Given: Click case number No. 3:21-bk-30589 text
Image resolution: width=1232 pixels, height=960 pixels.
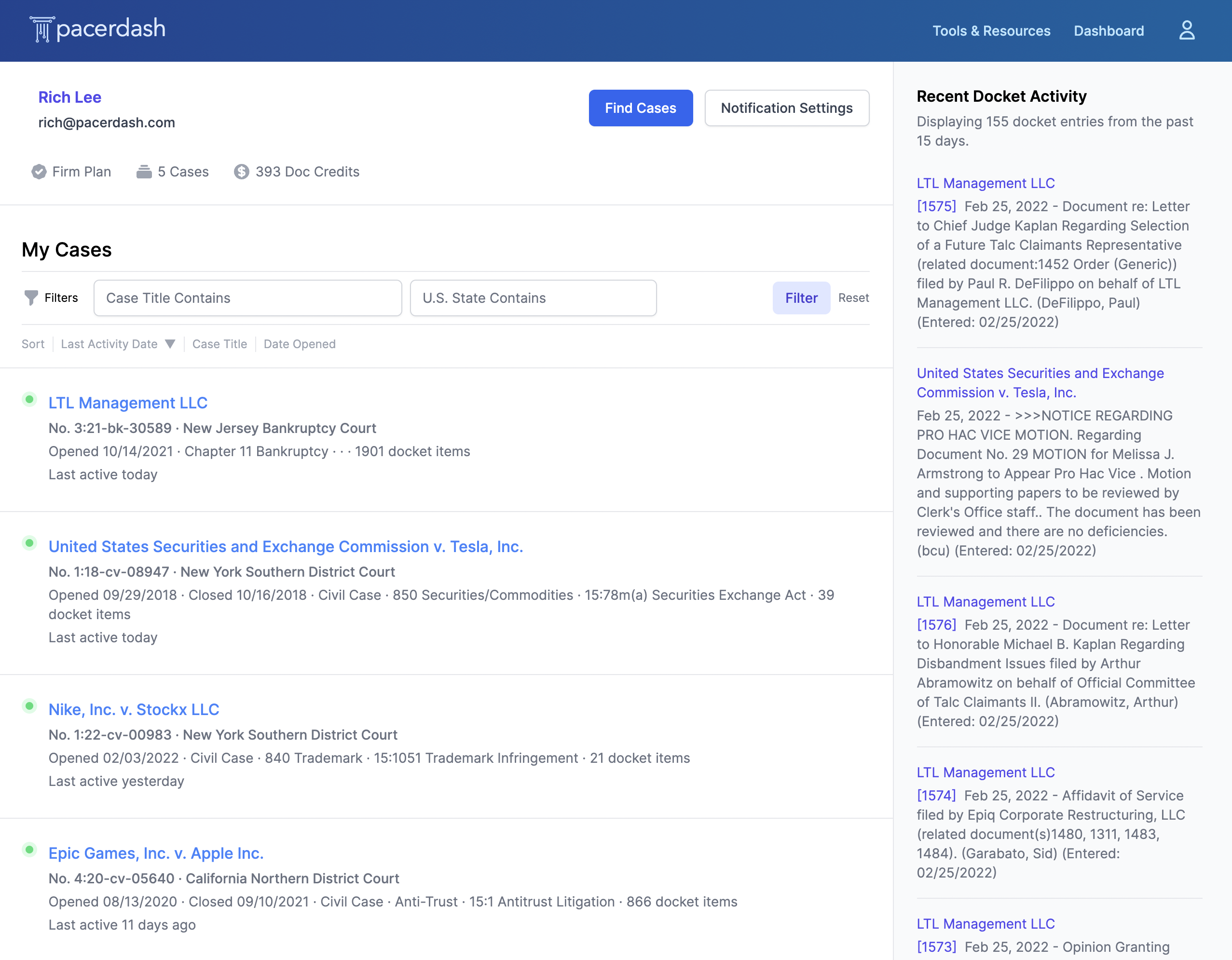Looking at the screenshot, I should [x=110, y=429].
